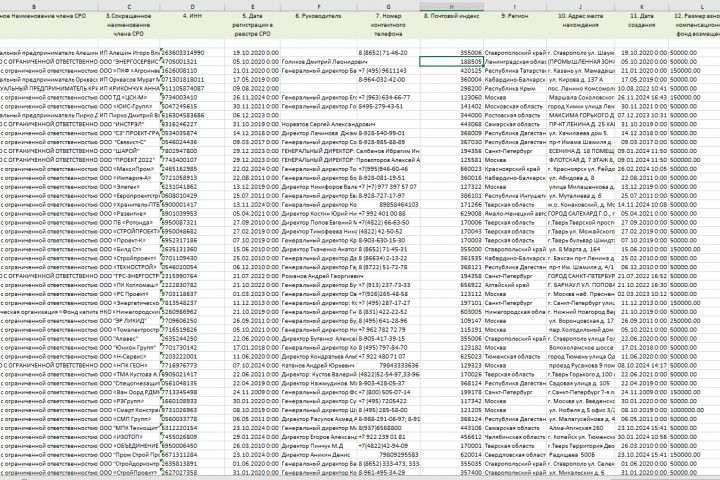The image size is (720, 480).
Task: Select the 'Алтайский край' region cell
Action: point(515,285)
